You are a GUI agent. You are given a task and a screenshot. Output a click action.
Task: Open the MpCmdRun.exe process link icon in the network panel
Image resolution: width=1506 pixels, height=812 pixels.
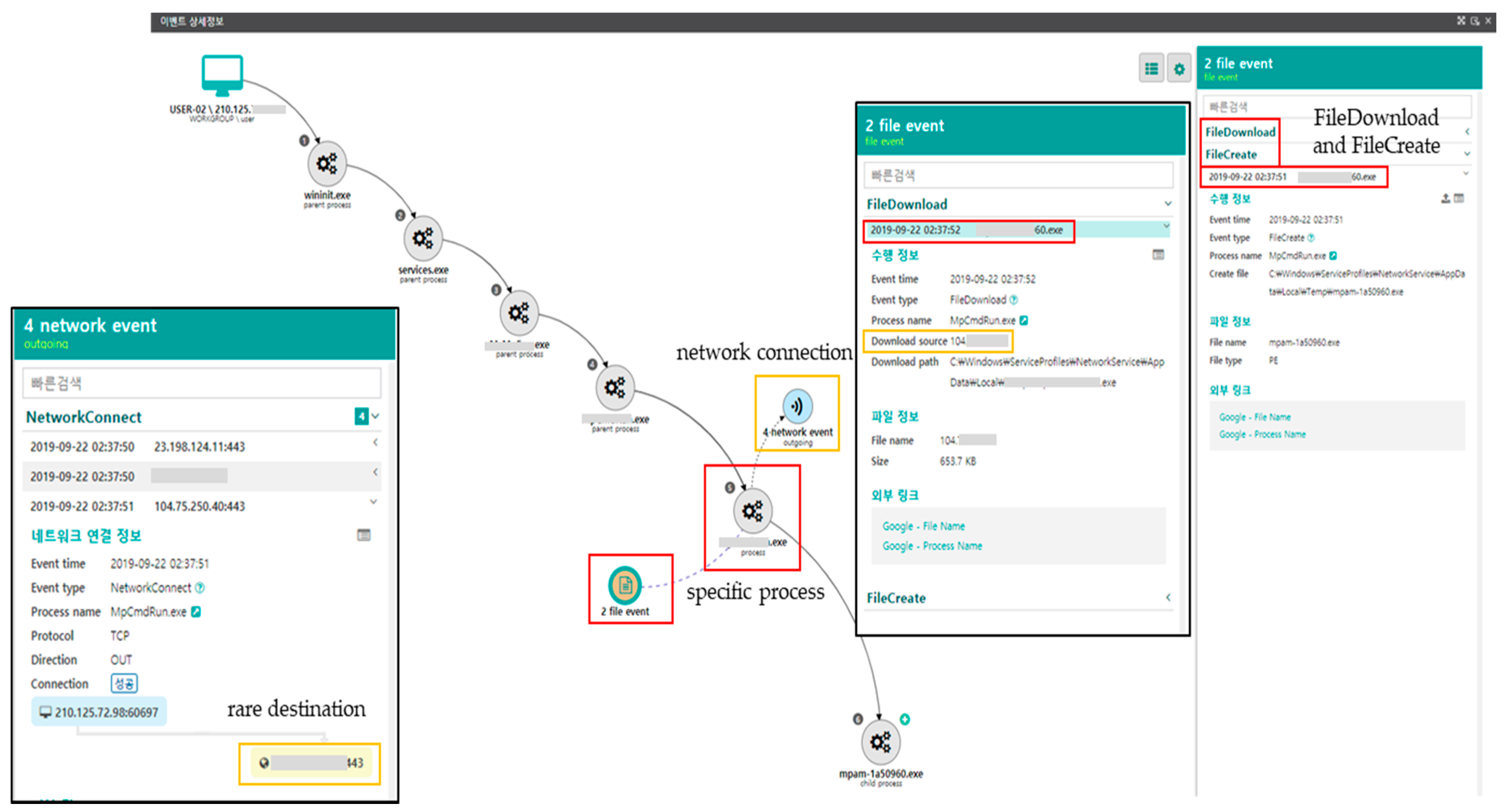tap(197, 611)
